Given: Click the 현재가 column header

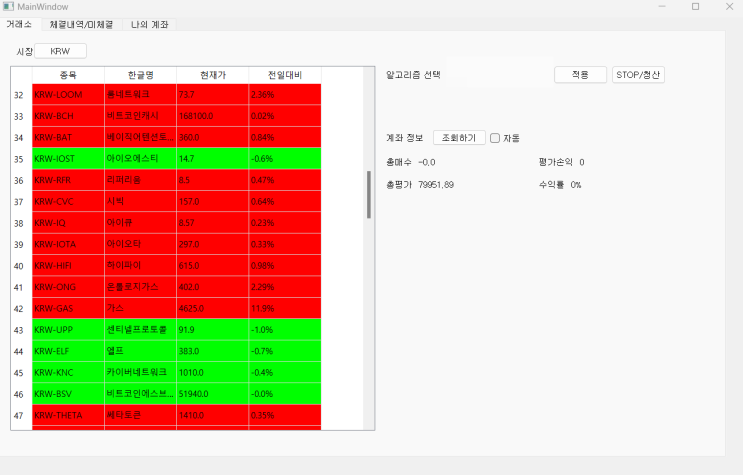Looking at the screenshot, I should 213,75.
